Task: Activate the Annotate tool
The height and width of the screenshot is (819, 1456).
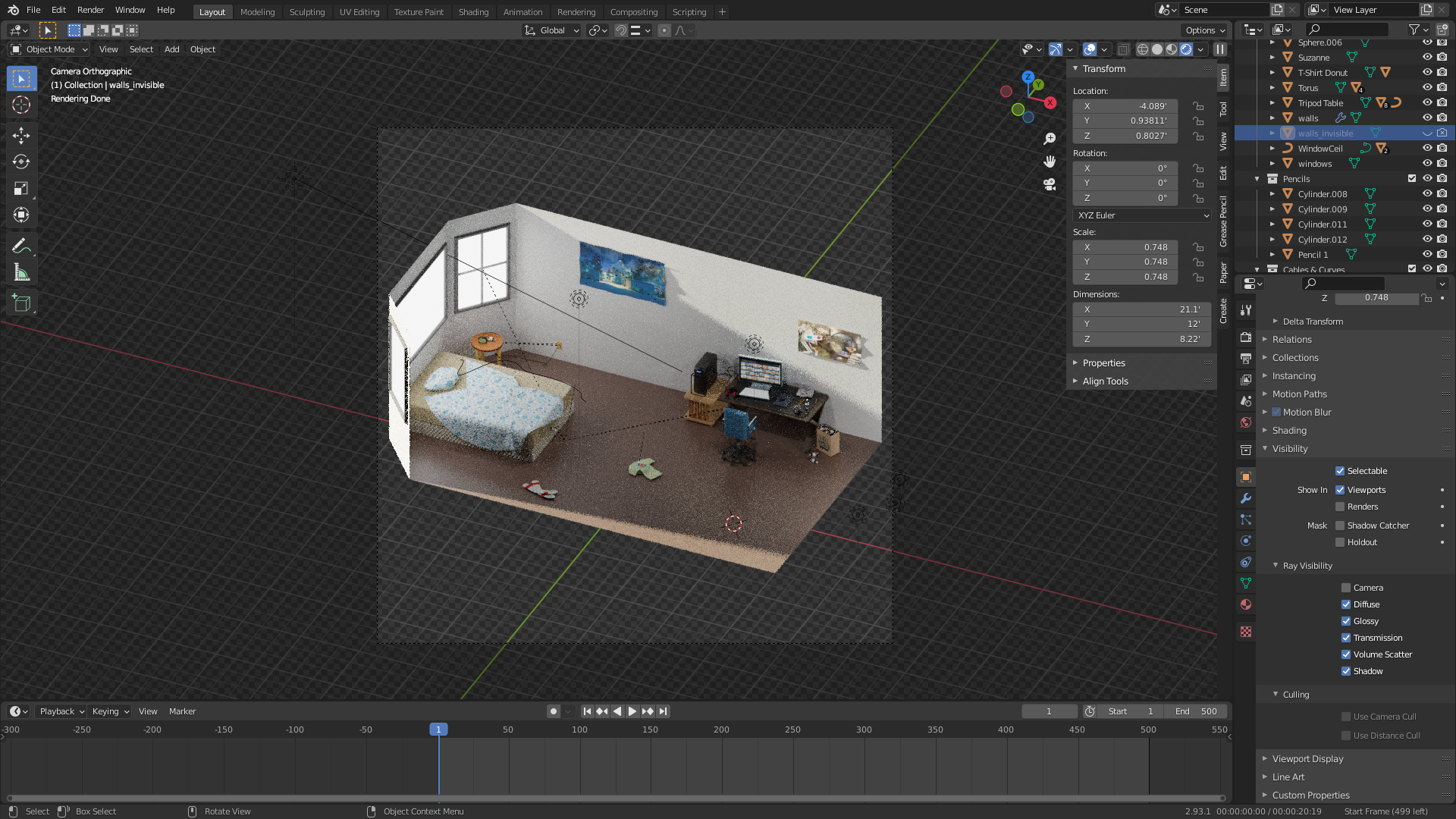Action: [21, 246]
